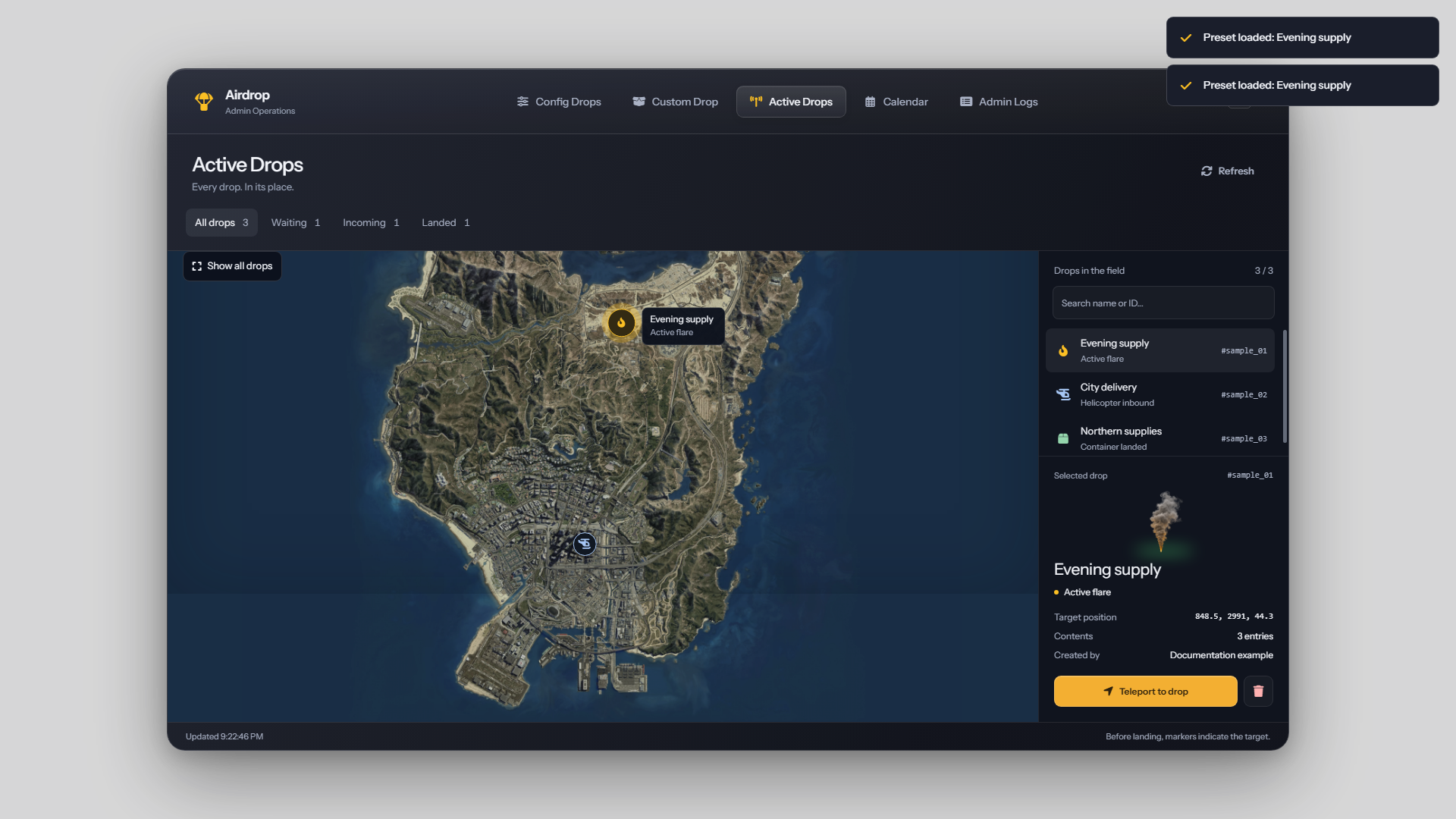
Task: Click the '3 / 3' drops counter
Action: (1263, 271)
